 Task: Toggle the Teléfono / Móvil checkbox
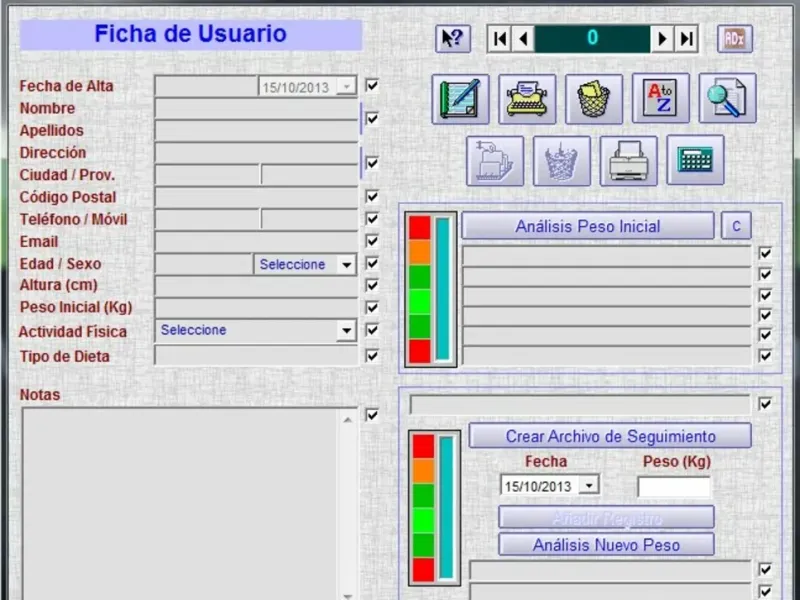click(372, 218)
